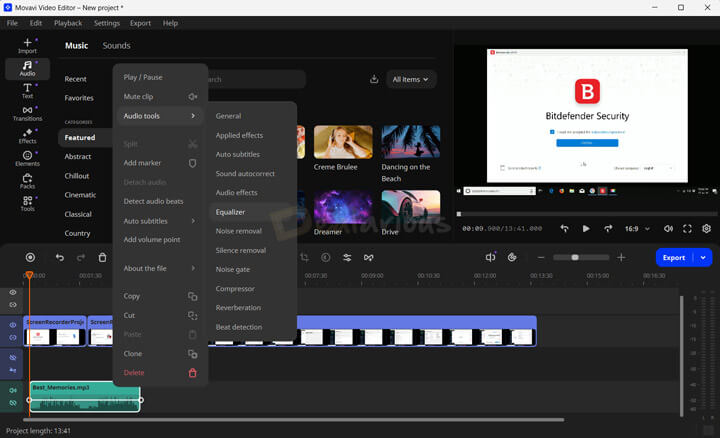Open the Transitions panel in the sidebar
The image size is (720, 438).
coord(27,113)
